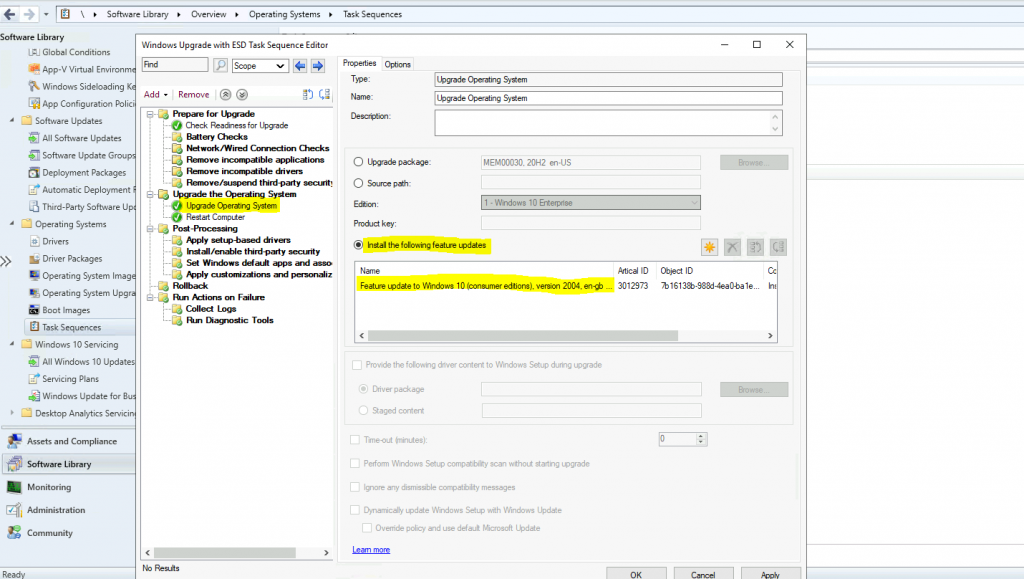
Task: Collapse Windows 10 Servicing node
Action: (x=12, y=344)
